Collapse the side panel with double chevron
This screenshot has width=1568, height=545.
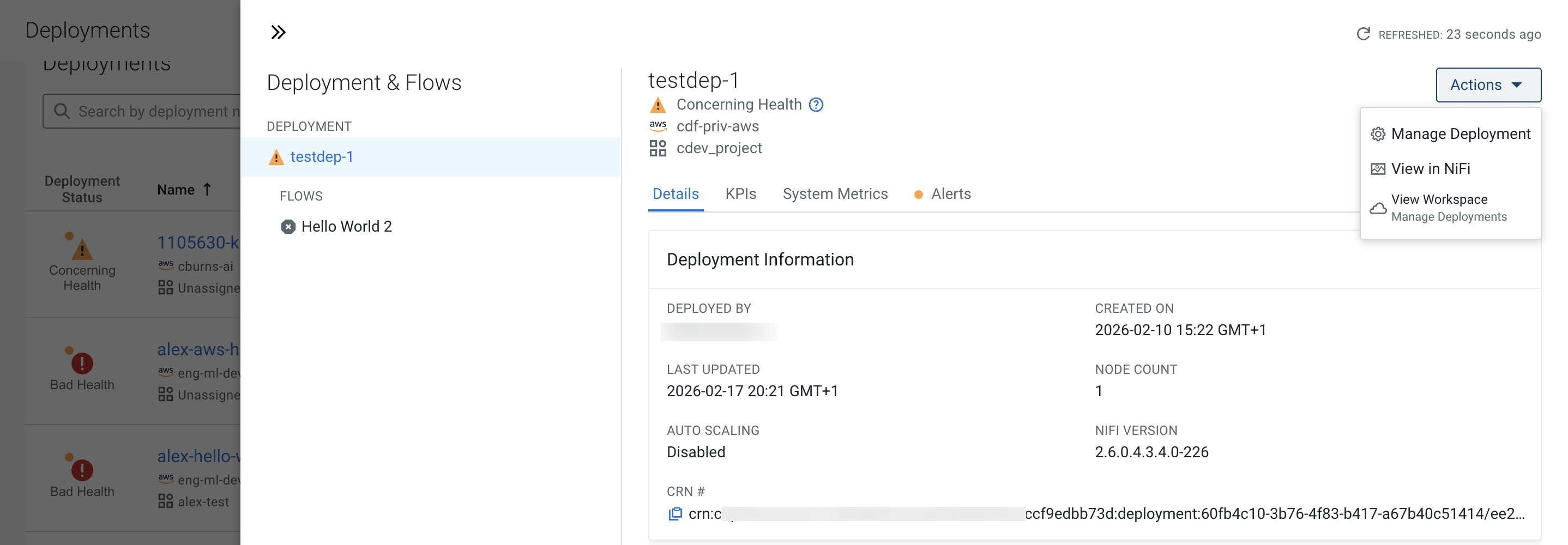tap(278, 32)
